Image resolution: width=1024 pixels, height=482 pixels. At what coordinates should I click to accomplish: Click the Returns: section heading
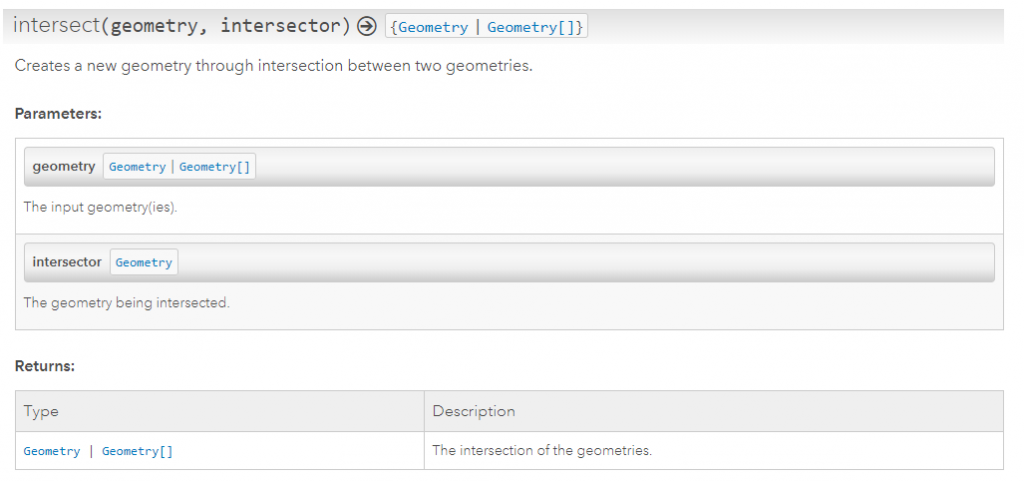pyautogui.click(x=45, y=366)
